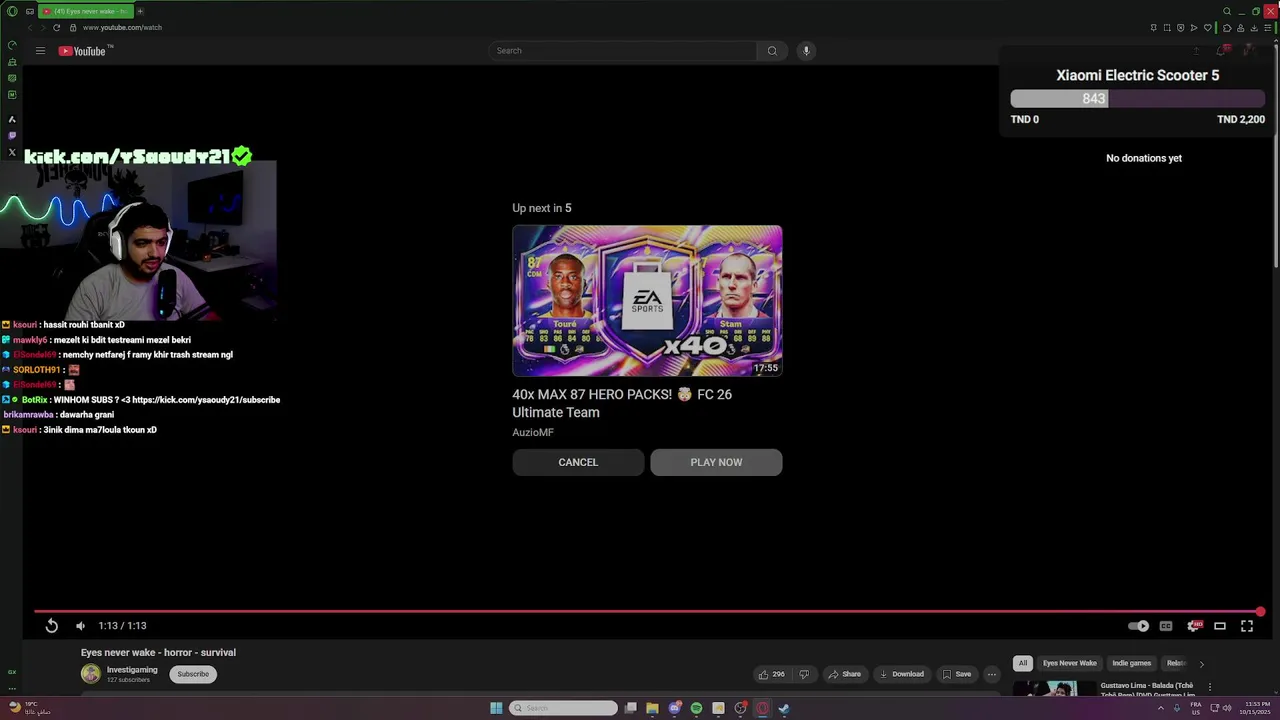
Task: Subscribe to Investigaming channel
Action: (193, 674)
